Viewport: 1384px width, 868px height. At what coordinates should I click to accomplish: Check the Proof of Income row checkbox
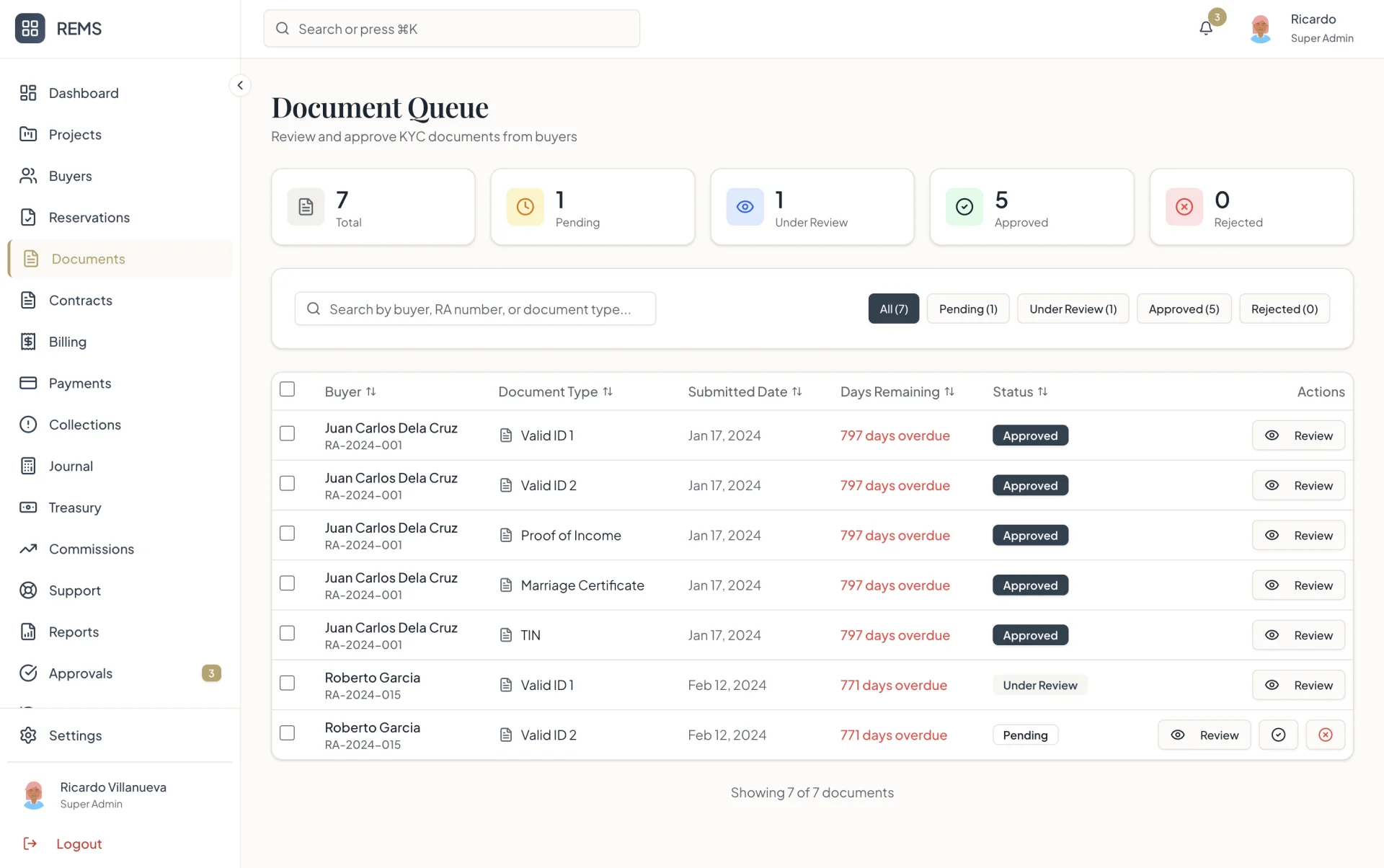click(287, 533)
